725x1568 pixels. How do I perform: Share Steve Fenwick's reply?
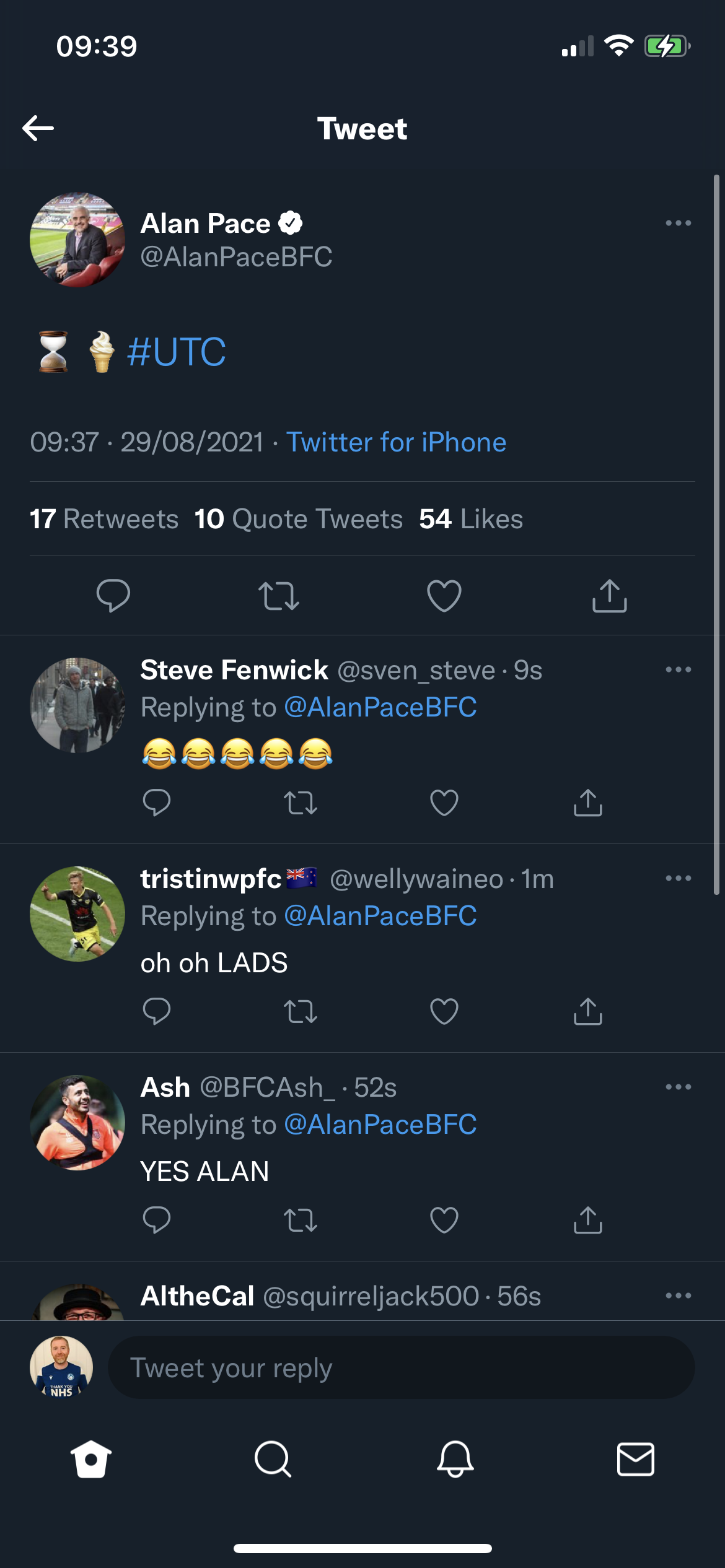588,803
